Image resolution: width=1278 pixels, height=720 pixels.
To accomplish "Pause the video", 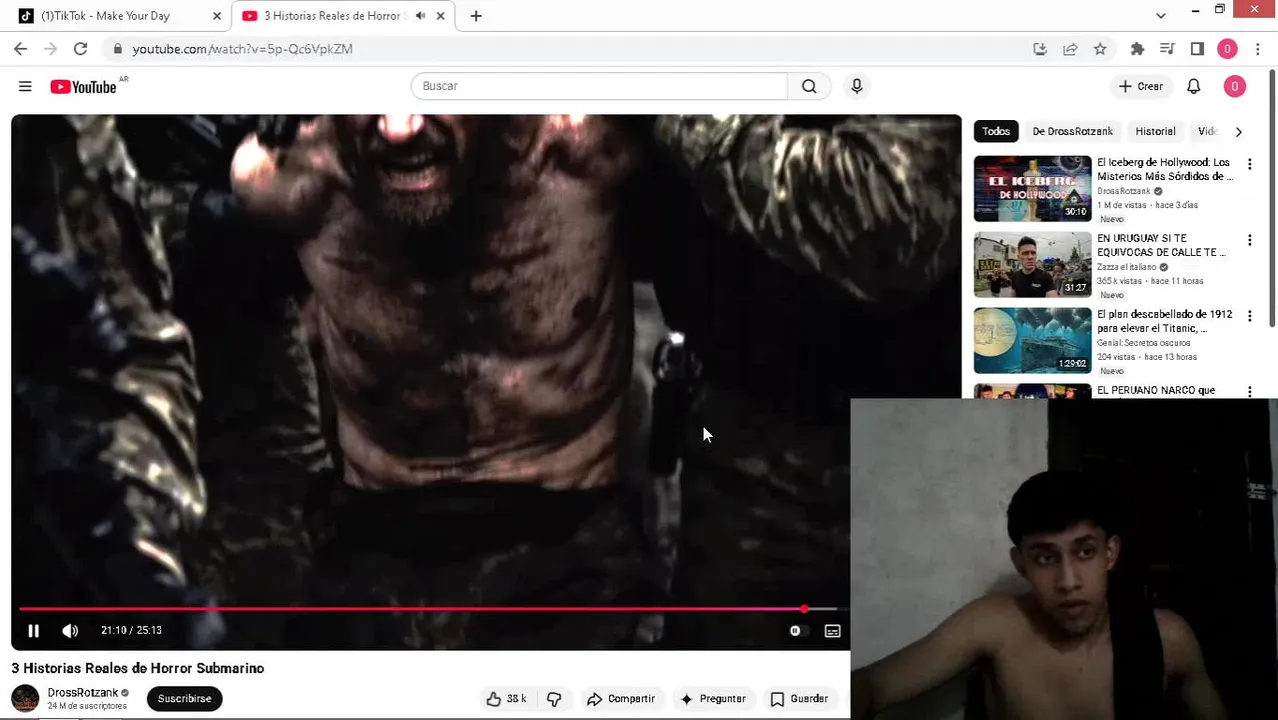I will (x=33, y=631).
